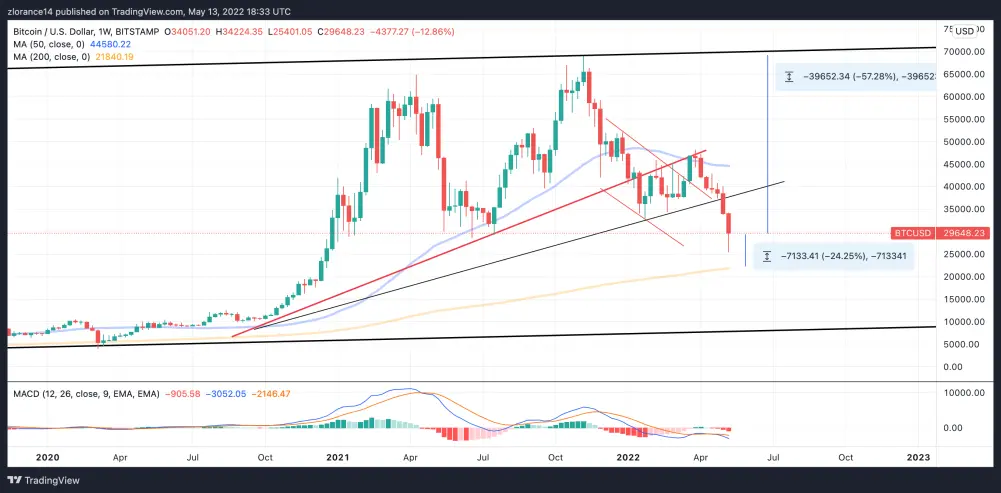The image size is (1001, 493).
Task: Click the 2023 label on the time axis
Action: (918, 457)
